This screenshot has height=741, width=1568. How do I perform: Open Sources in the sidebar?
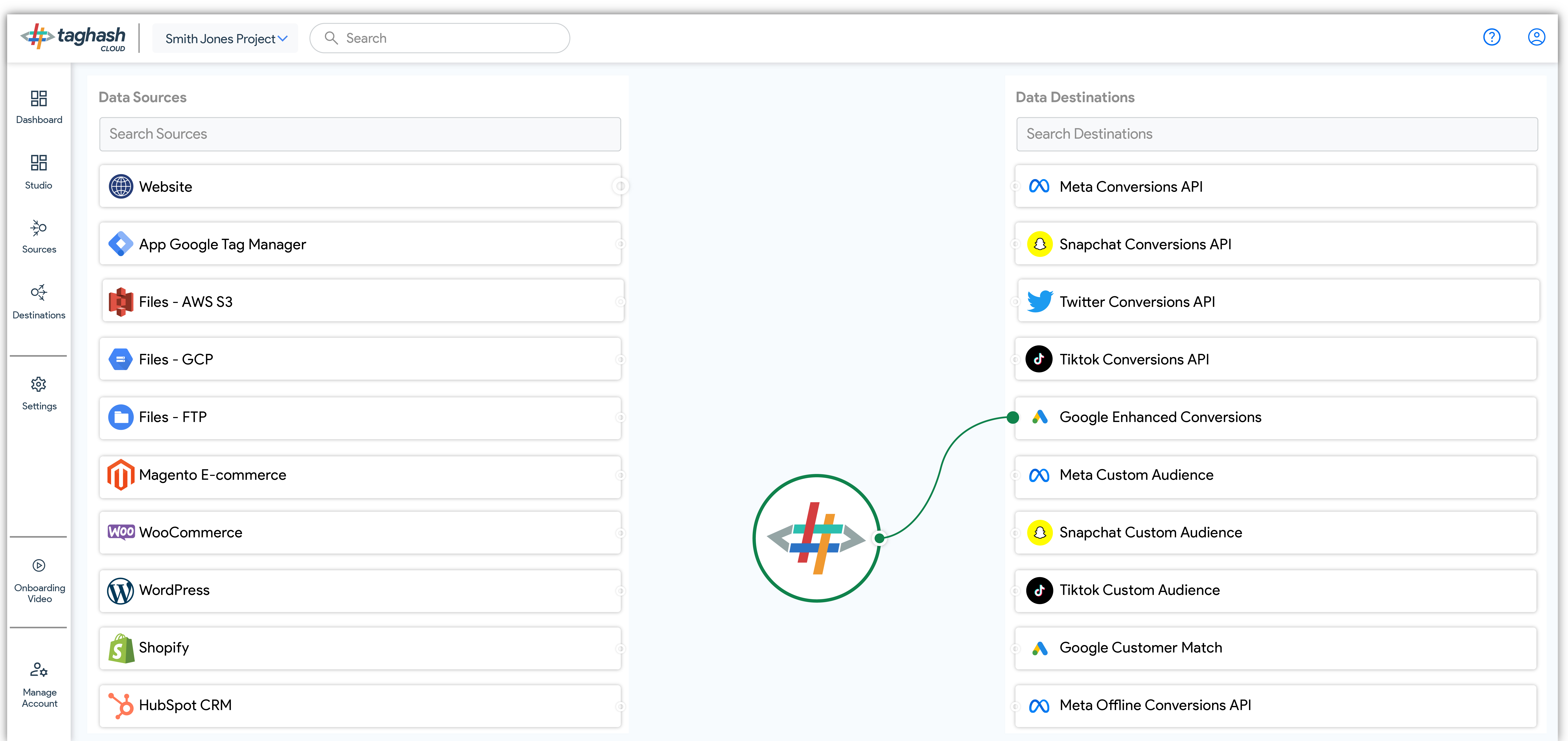(x=39, y=237)
